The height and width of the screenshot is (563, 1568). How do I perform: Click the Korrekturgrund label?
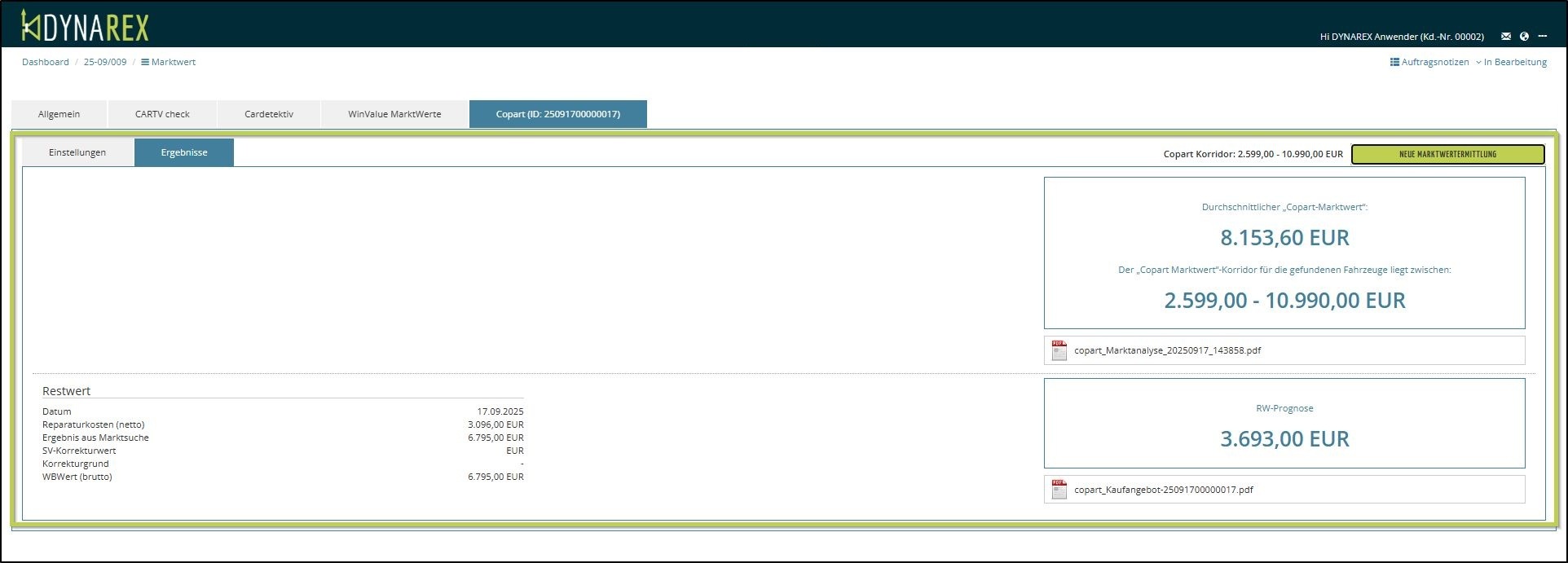(x=75, y=464)
